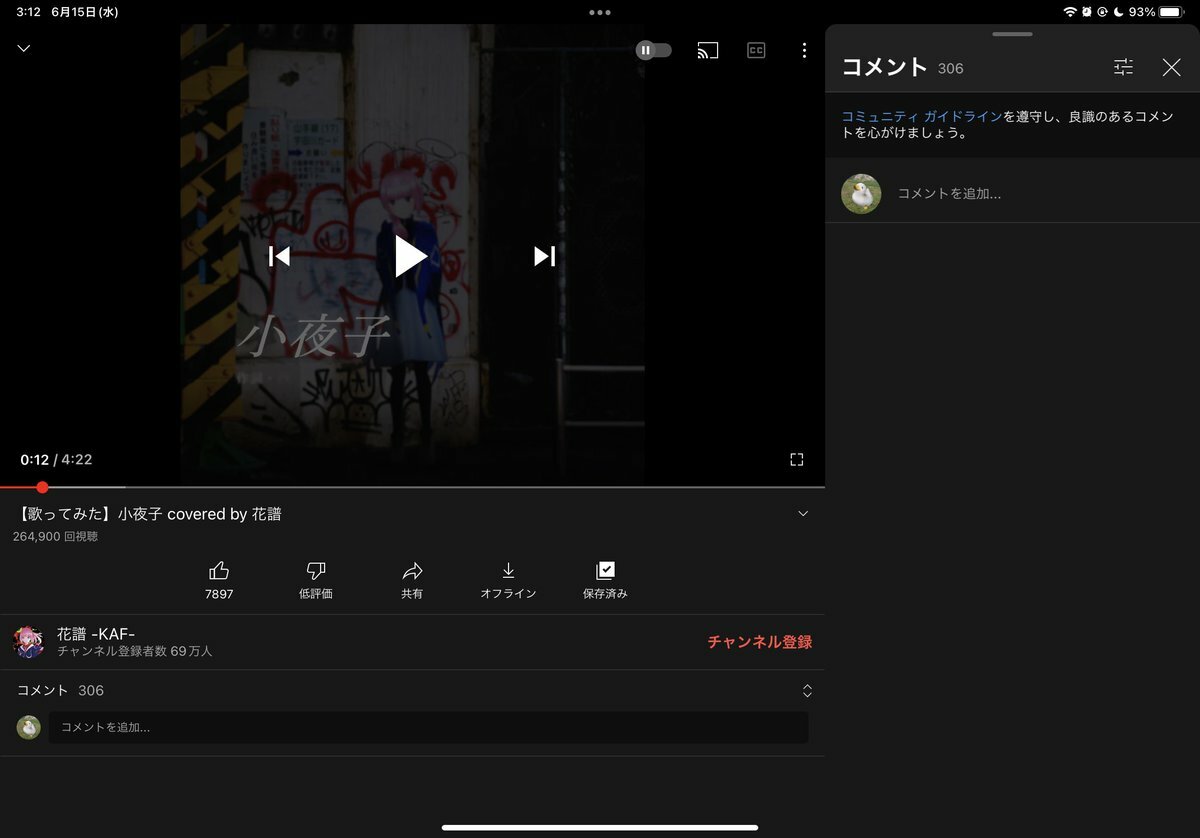Expand the コメント 306 section below the video
Viewport: 1200px width, 838px height.
tap(412, 690)
